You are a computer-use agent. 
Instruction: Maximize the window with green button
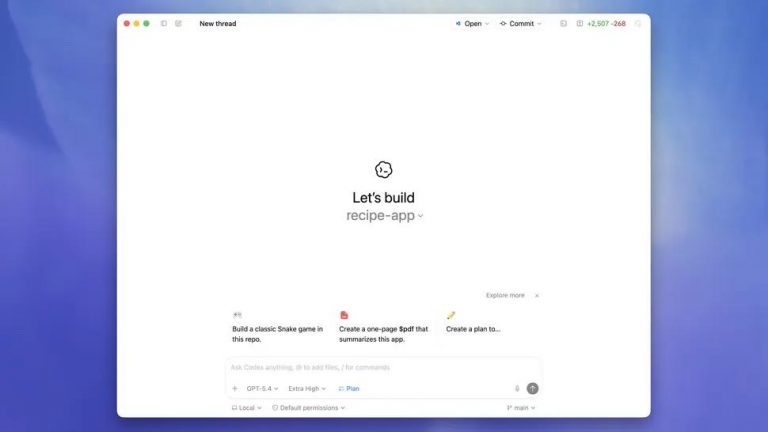(146, 24)
